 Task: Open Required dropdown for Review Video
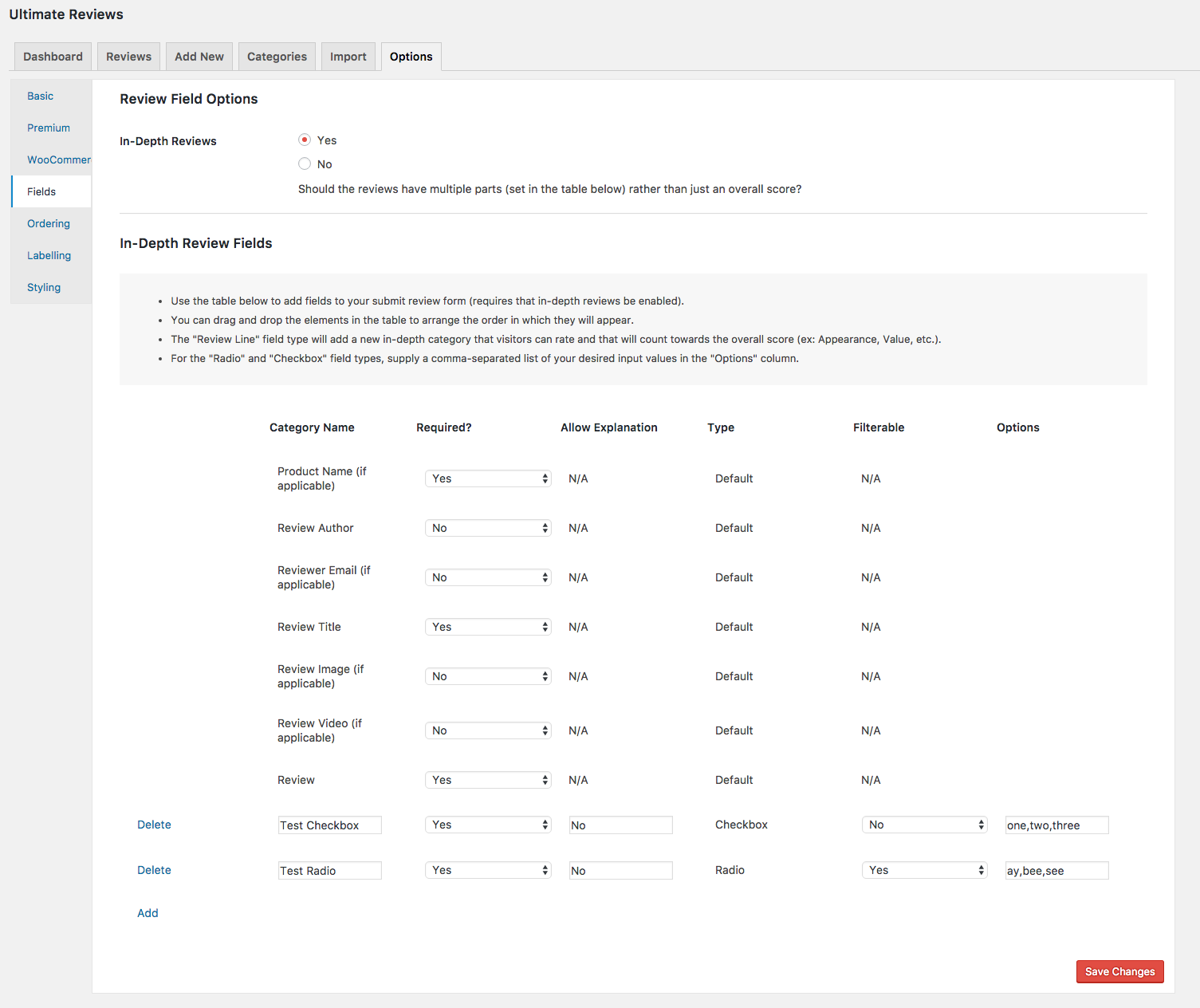click(x=488, y=730)
